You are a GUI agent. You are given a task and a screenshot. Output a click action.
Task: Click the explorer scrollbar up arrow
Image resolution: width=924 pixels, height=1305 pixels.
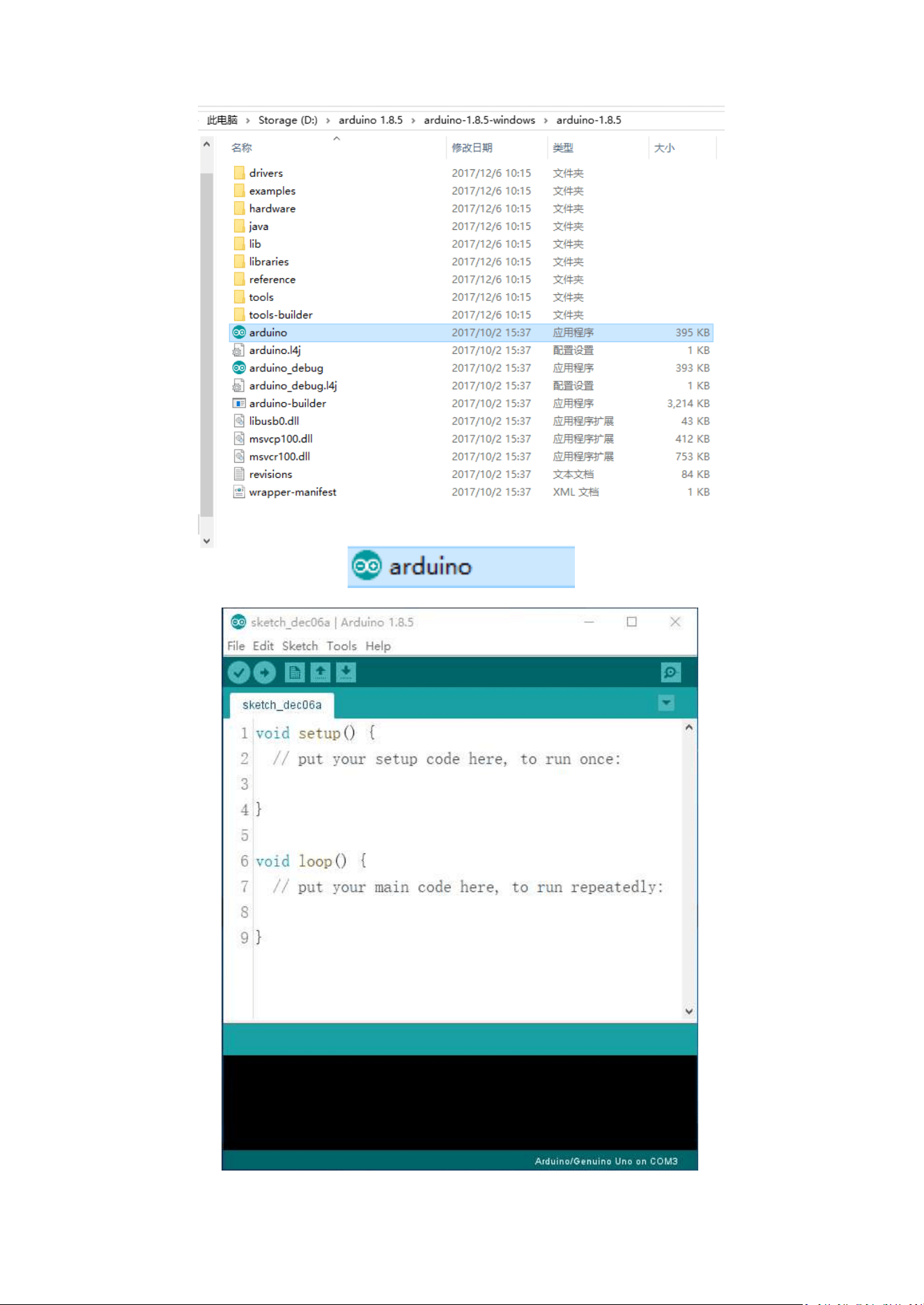click(x=206, y=144)
